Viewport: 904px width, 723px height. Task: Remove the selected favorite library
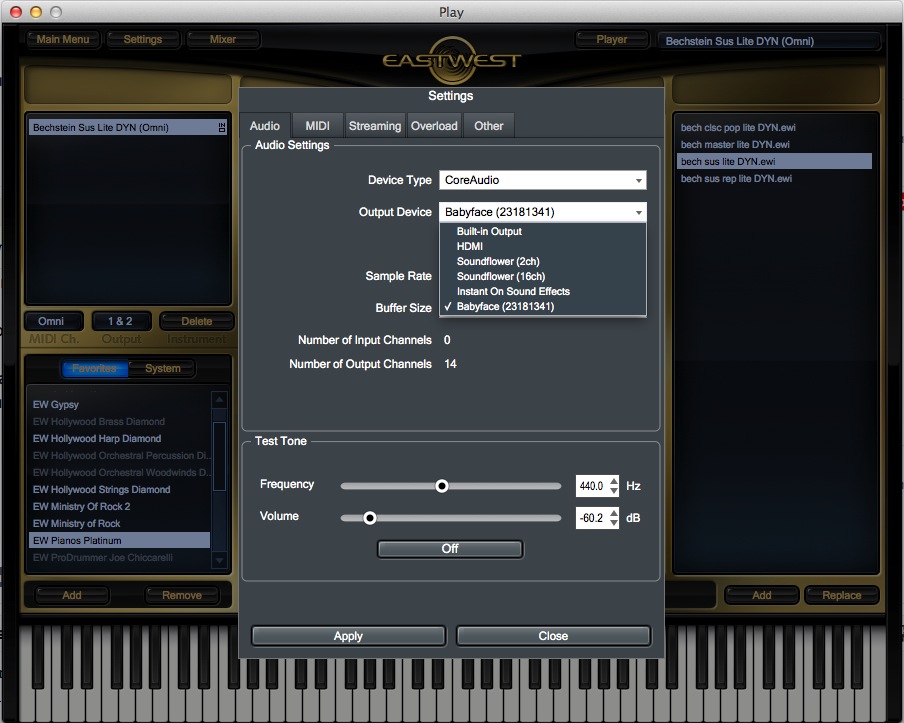click(182, 595)
